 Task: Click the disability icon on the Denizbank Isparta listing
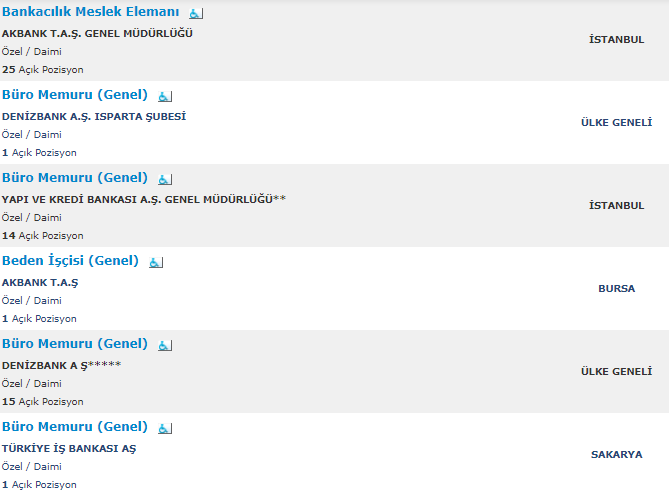coord(165,96)
